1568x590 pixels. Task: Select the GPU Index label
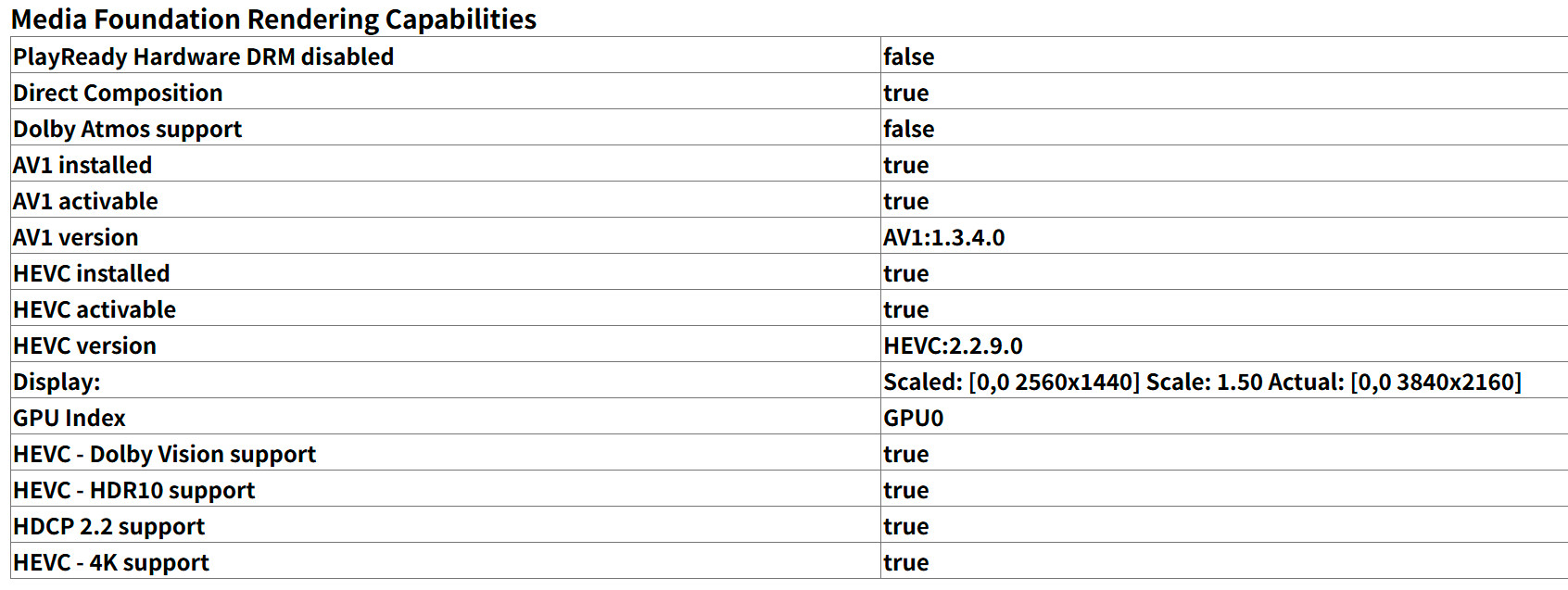click(70, 418)
